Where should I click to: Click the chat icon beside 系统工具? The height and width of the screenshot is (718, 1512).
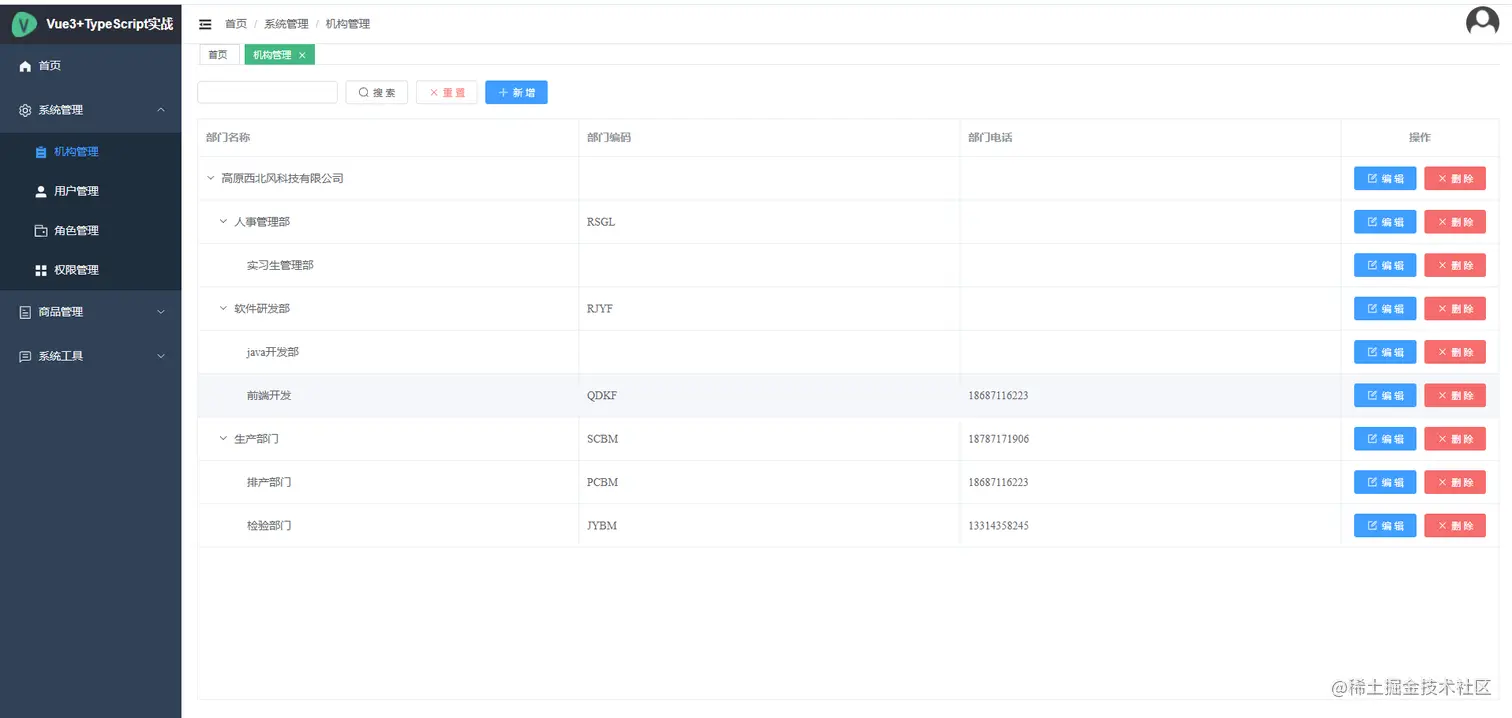(26, 356)
